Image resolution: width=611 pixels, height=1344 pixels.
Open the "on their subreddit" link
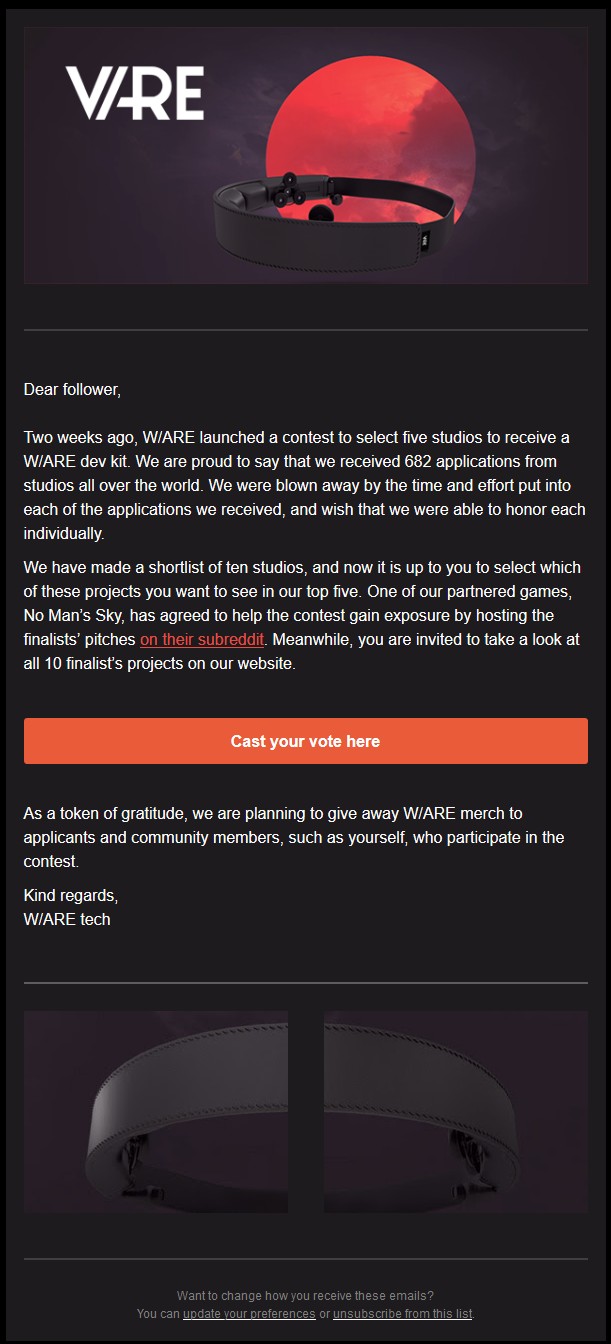pyautogui.click(x=202, y=639)
